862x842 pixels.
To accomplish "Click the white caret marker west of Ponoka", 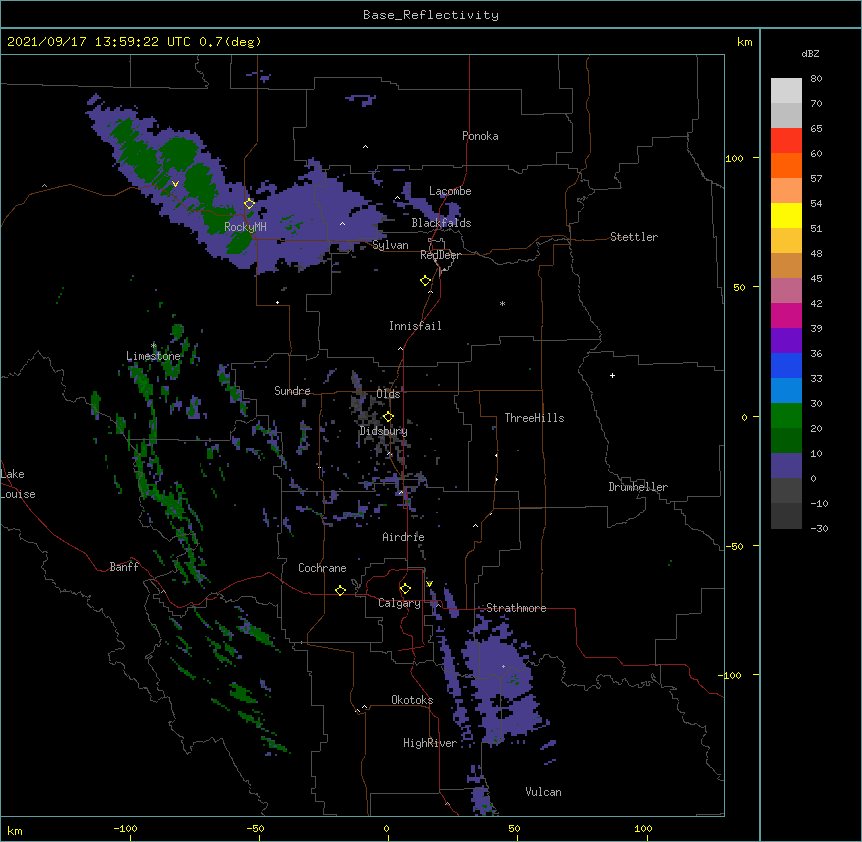I will pyautogui.click(x=366, y=147).
